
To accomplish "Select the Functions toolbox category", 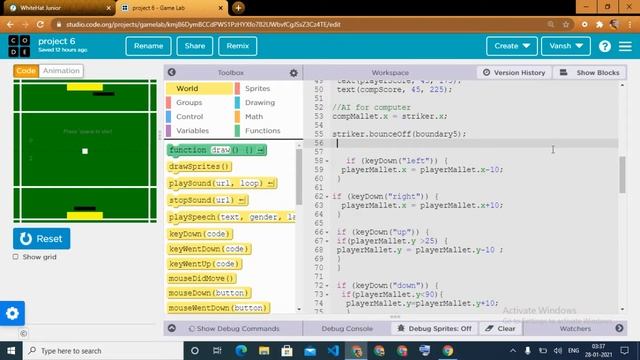I will click(269, 131).
